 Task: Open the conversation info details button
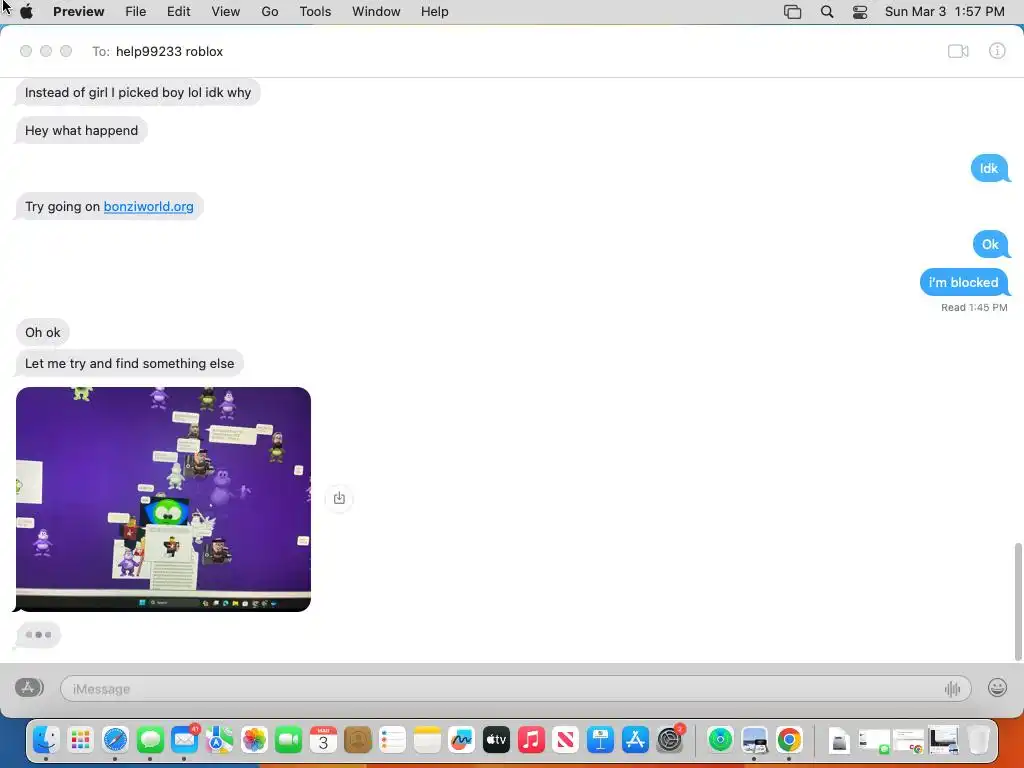[x=997, y=51]
